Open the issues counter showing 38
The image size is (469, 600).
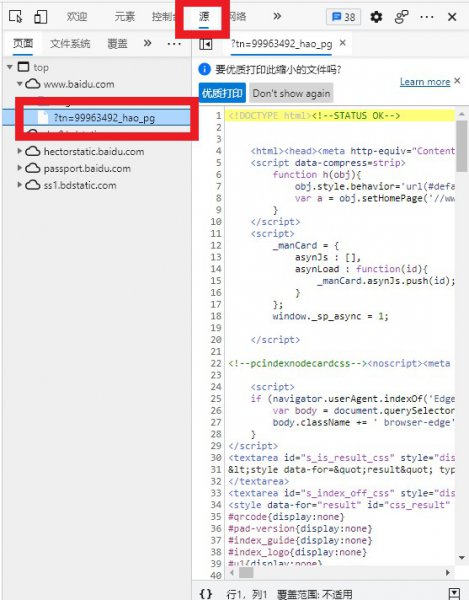coord(343,17)
